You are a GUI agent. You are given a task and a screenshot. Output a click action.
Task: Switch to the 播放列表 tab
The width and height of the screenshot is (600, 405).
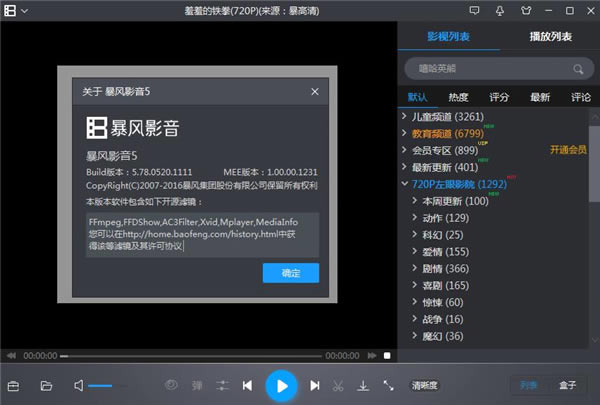point(550,37)
